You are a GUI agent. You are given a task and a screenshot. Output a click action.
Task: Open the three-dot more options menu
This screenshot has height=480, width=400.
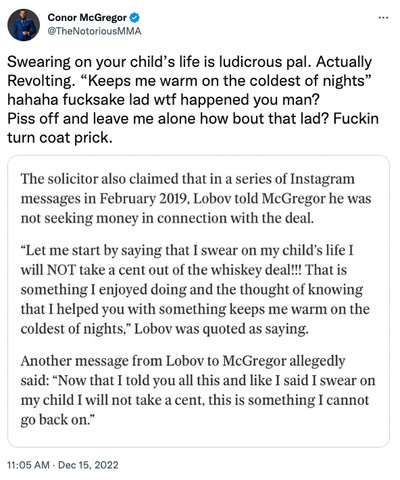click(384, 18)
